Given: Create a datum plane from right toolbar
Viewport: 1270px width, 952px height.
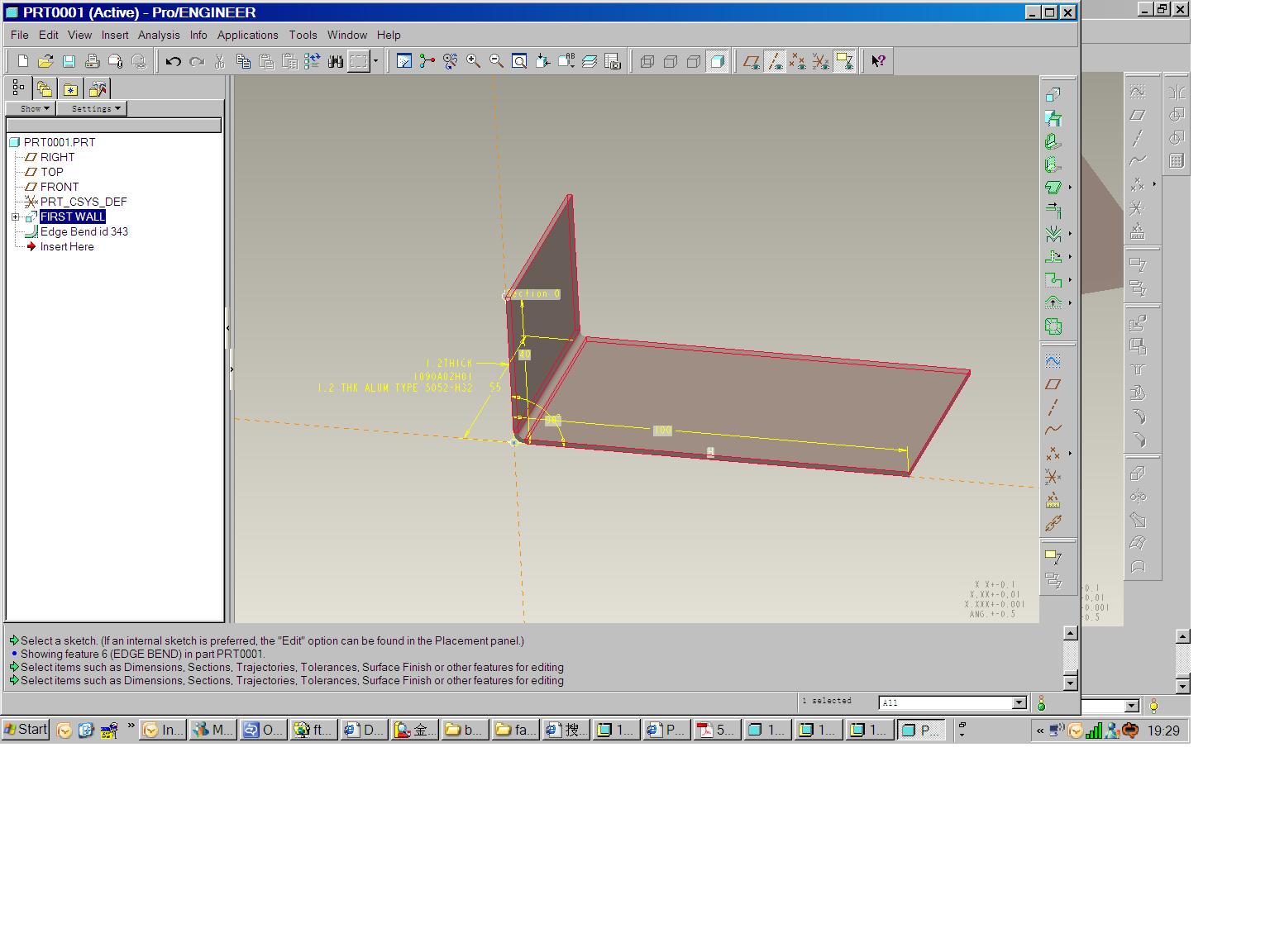Looking at the screenshot, I should (1053, 384).
